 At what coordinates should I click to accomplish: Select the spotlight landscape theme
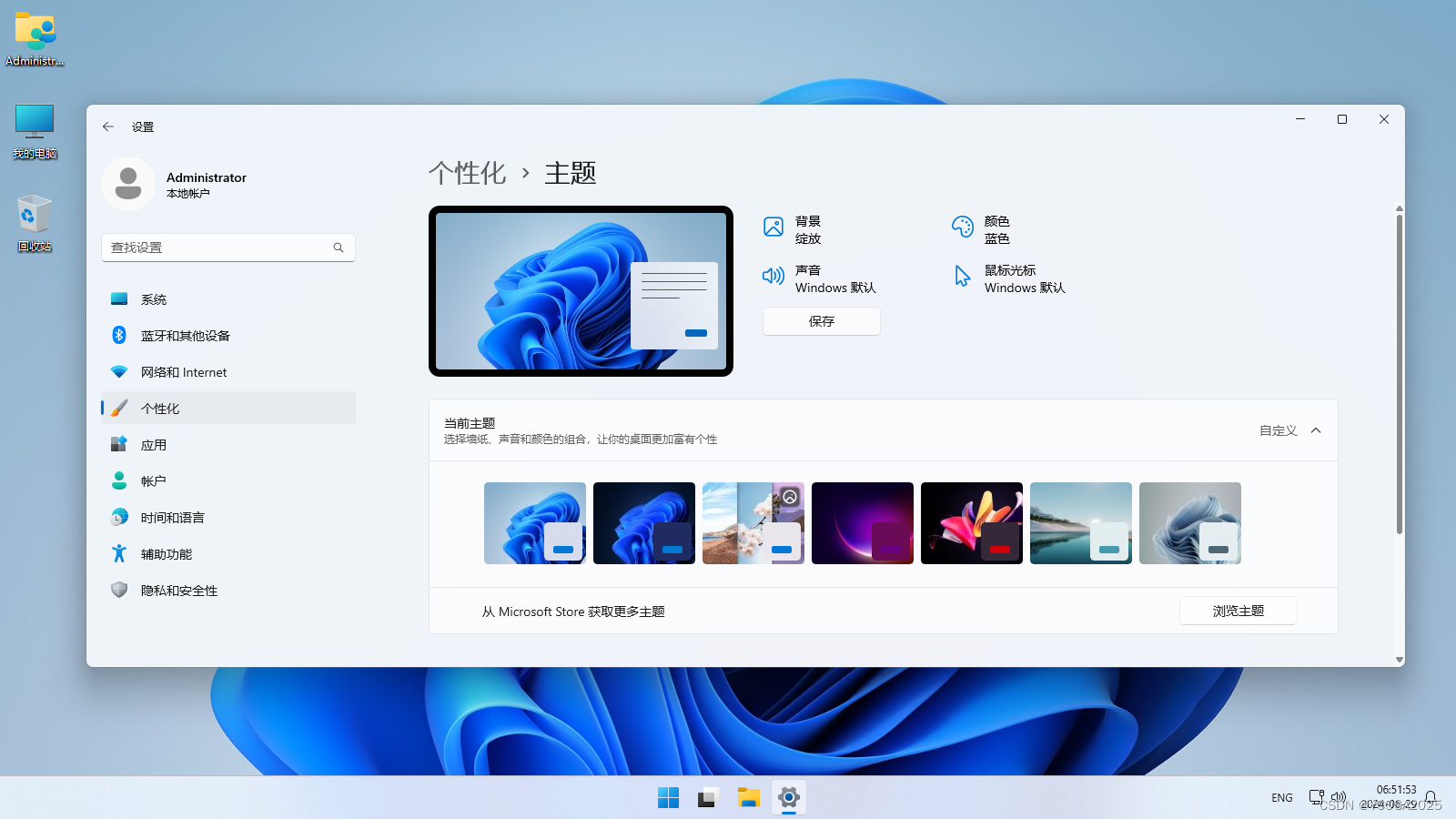point(753,523)
